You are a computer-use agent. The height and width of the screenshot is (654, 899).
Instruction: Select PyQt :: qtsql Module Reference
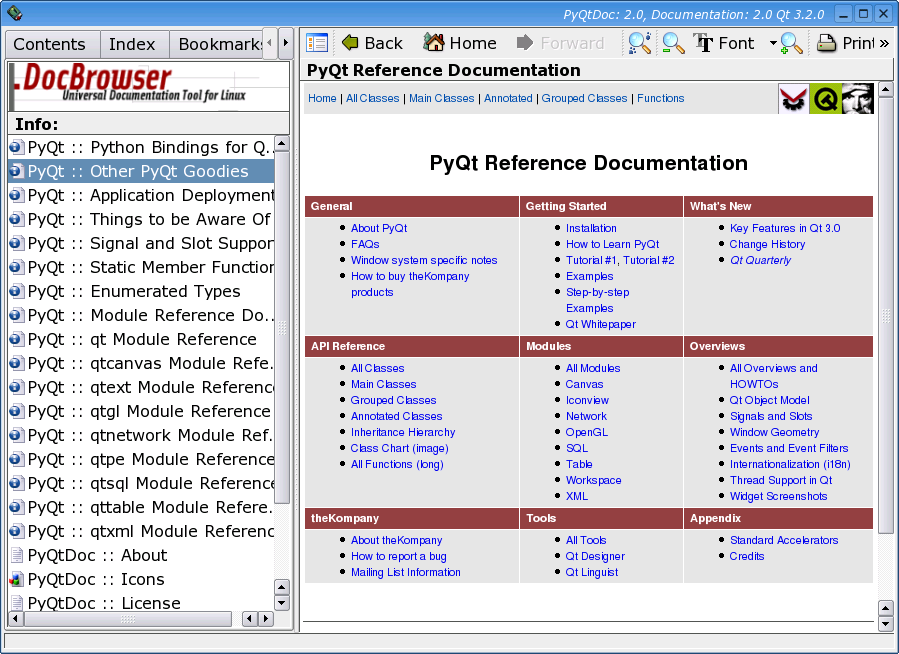tap(141, 483)
